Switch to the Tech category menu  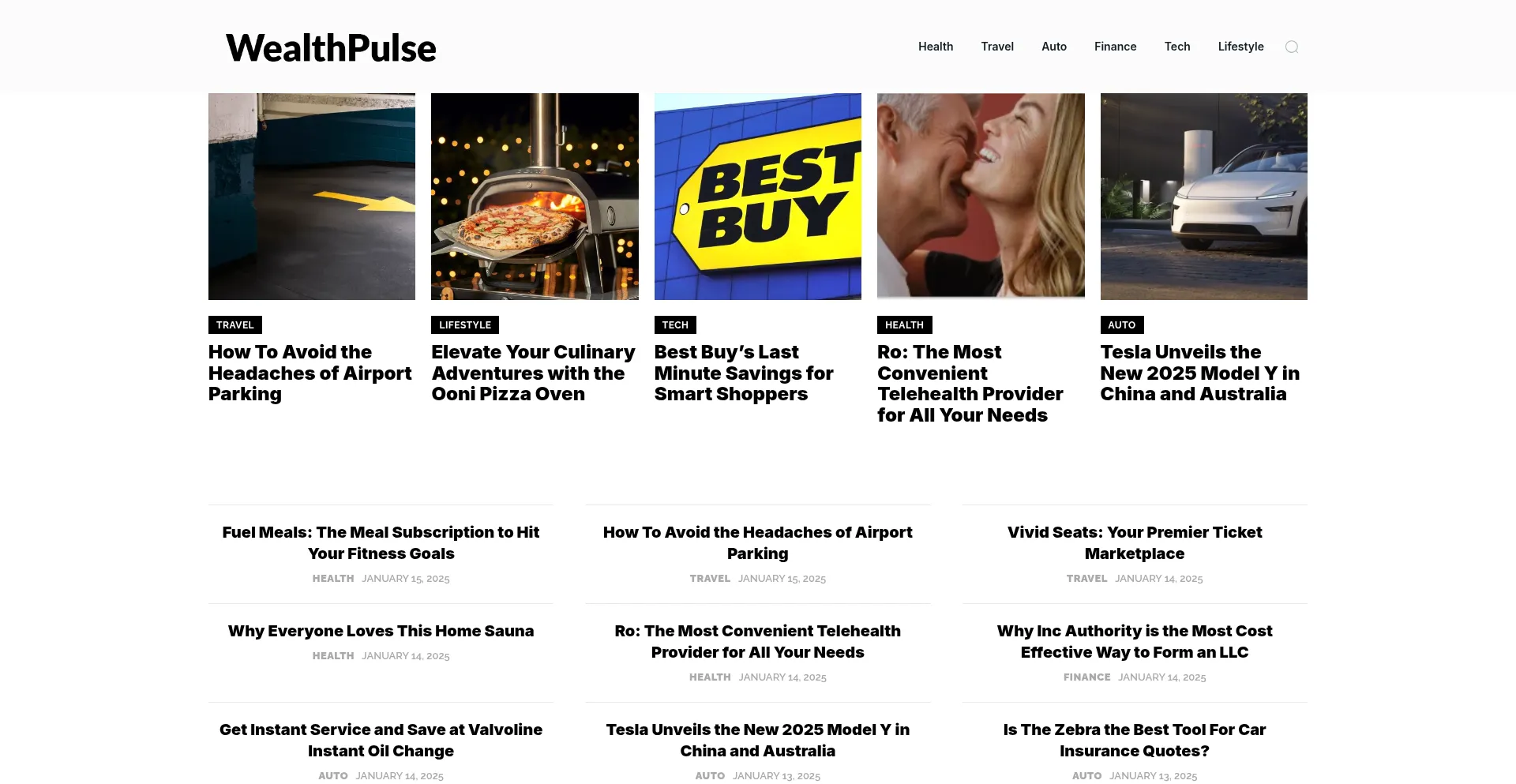click(x=1176, y=47)
